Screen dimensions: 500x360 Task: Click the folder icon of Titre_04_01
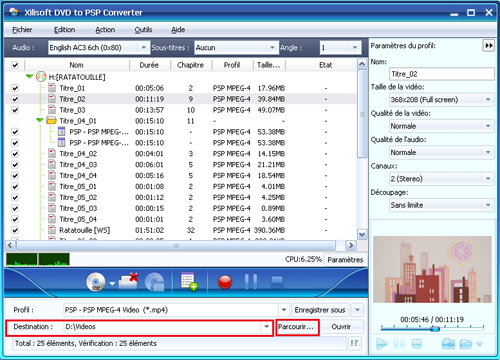pyautogui.click(x=52, y=121)
